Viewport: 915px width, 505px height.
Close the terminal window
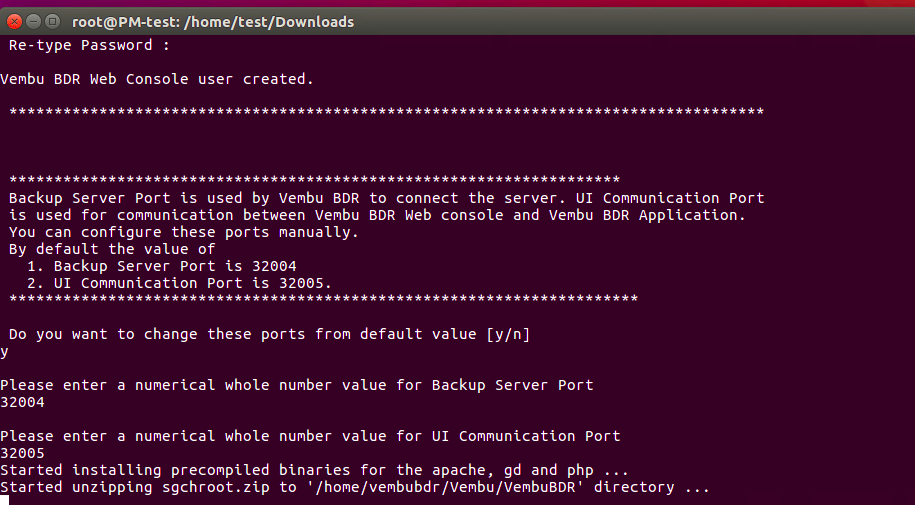click(14, 22)
